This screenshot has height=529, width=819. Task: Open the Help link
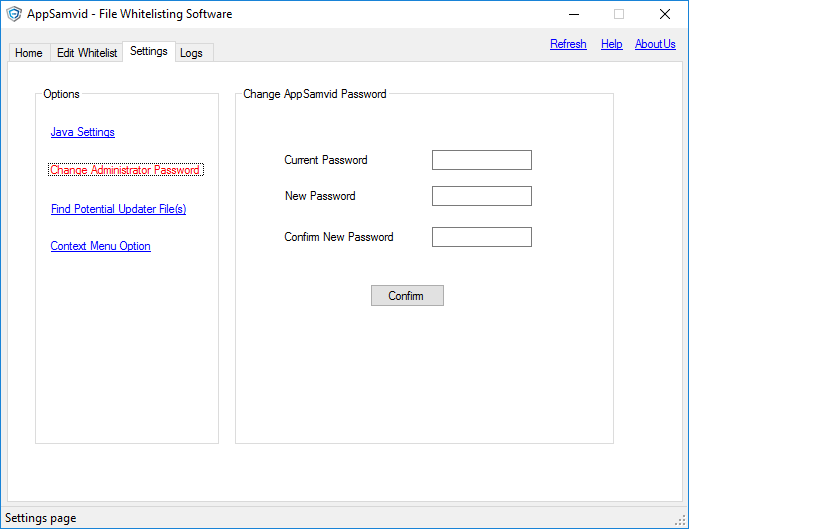pos(612,44)
